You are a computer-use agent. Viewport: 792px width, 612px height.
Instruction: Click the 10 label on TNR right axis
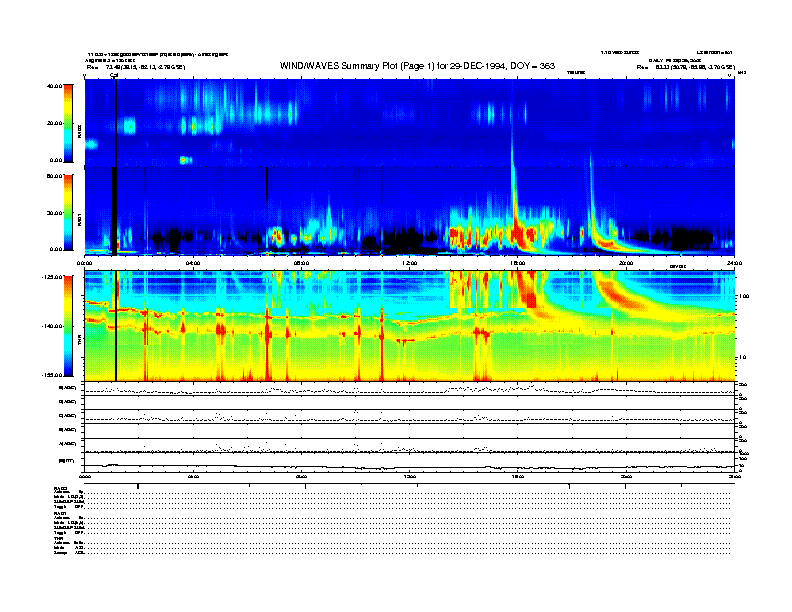[x=741, y=357]
